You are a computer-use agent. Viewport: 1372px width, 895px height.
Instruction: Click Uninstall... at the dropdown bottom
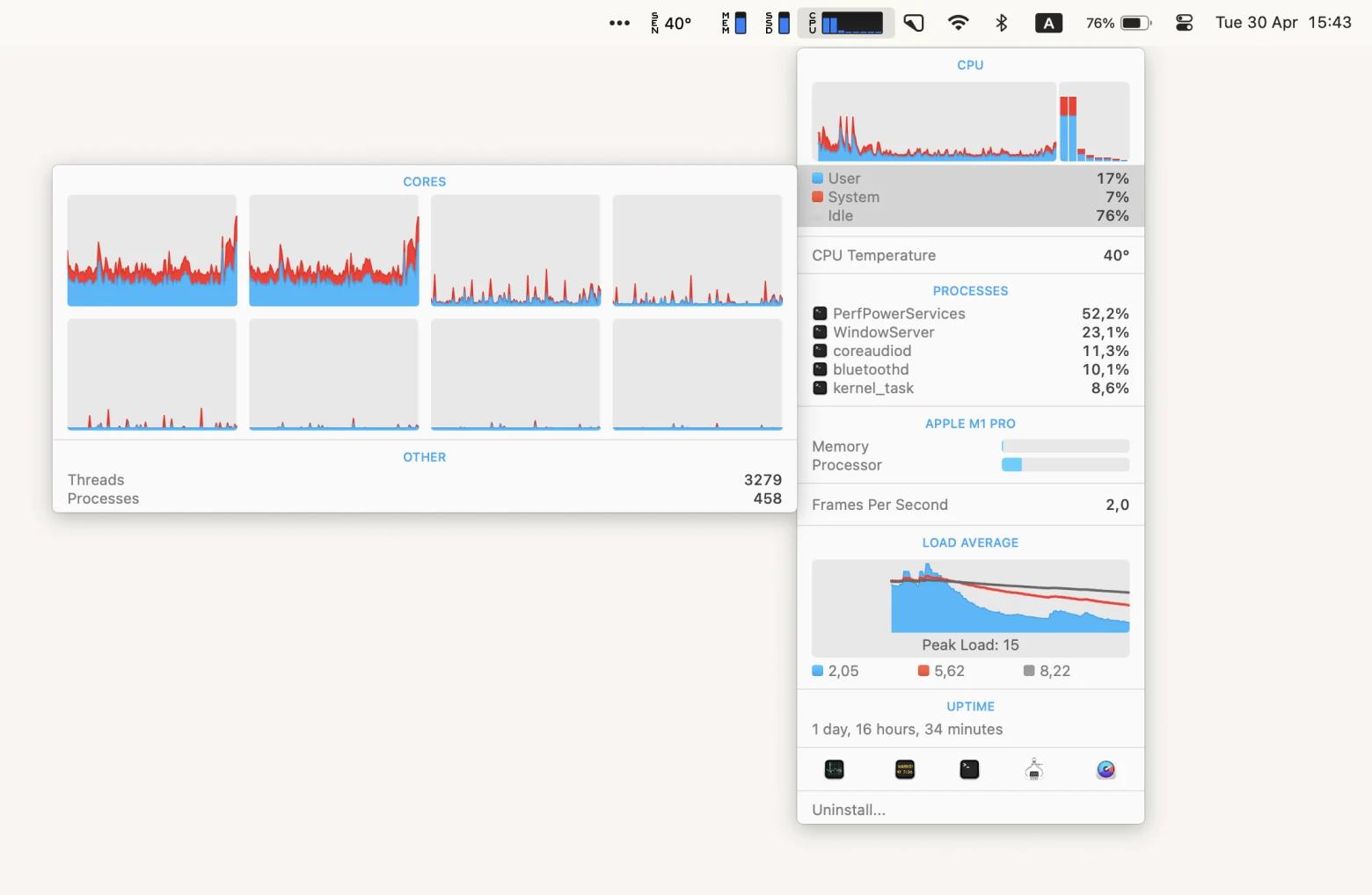(x=849, y=810)
